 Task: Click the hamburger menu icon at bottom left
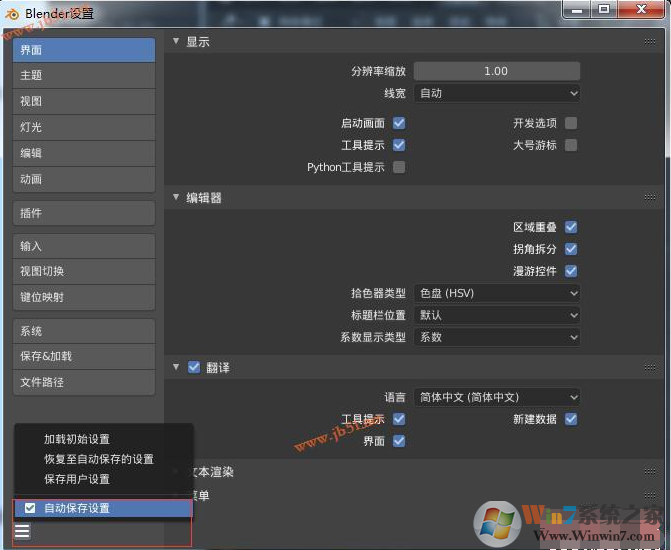(22, 531)
